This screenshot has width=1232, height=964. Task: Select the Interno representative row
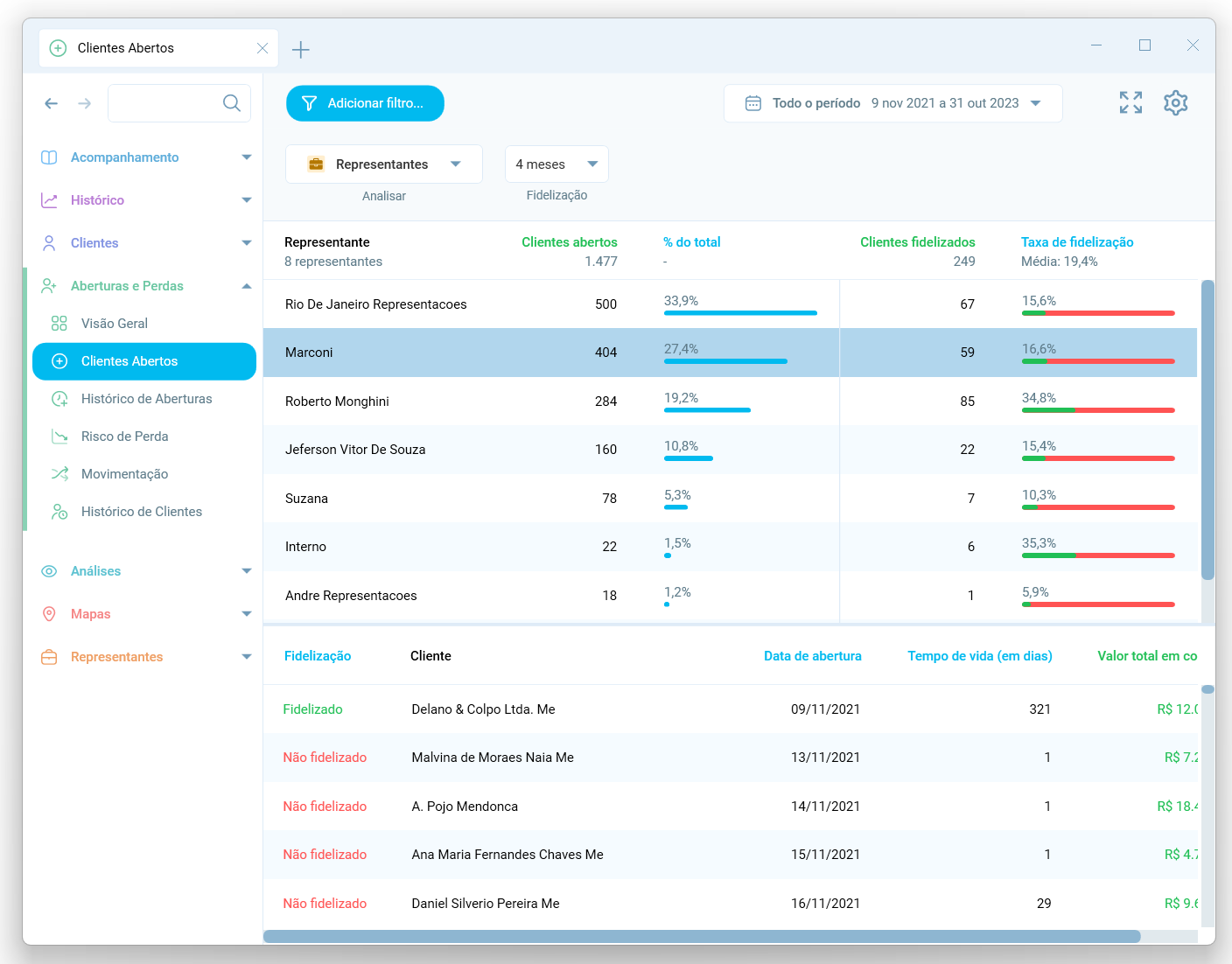pyautogui.click(x=730, y=547)
